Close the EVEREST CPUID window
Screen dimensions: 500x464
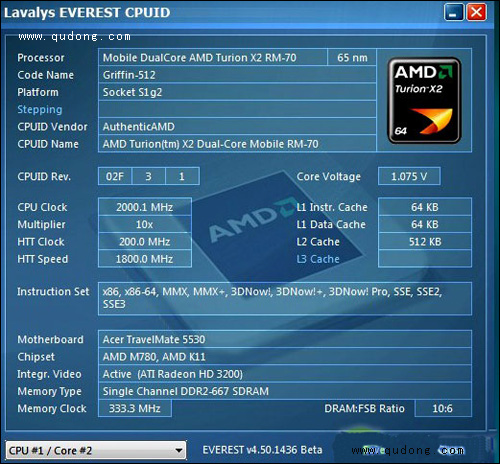click(x=476, y=13)
